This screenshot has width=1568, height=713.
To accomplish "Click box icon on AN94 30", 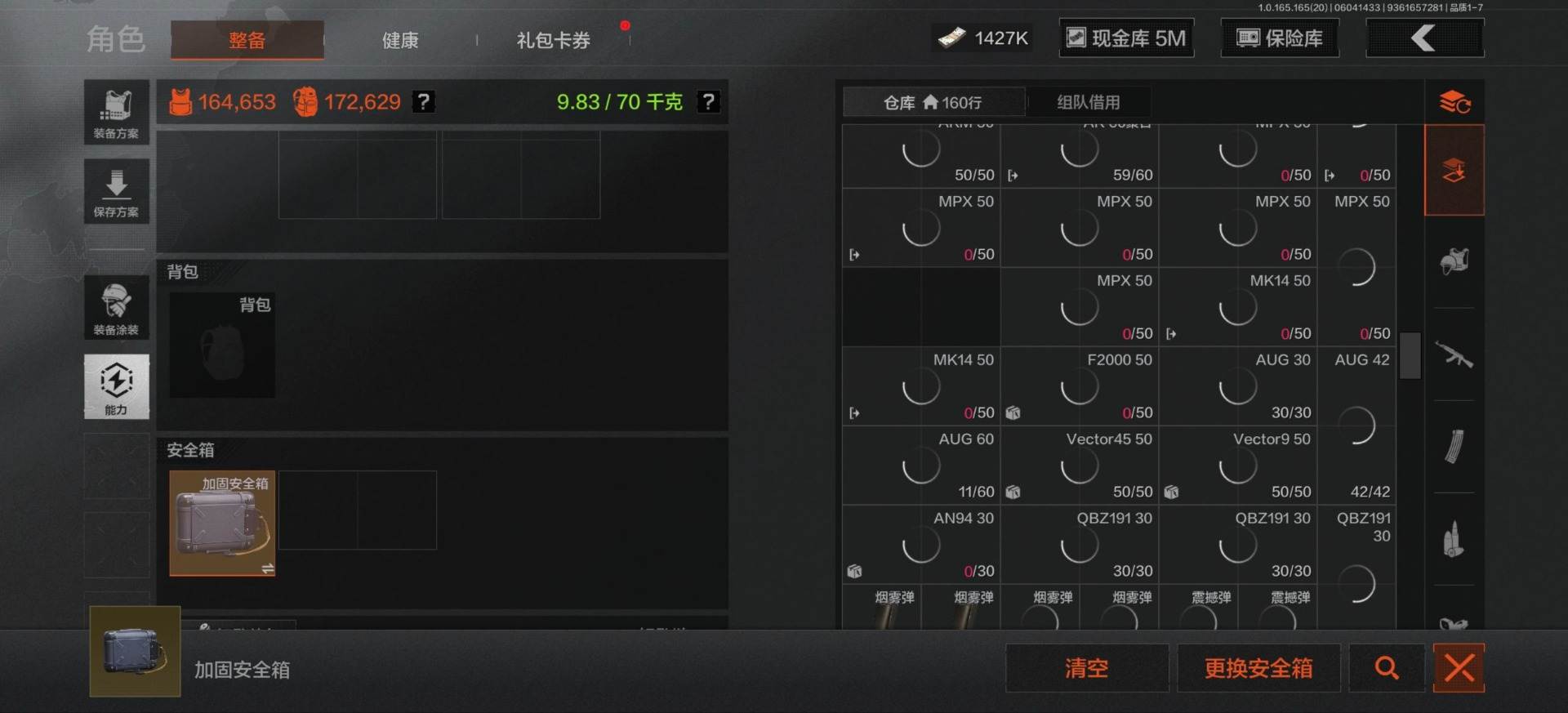I will click(x=854, y=572).
